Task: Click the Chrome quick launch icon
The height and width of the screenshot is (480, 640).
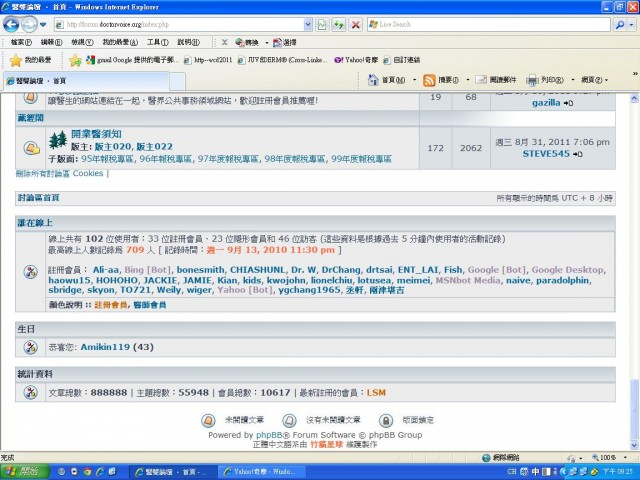Action: [x=87, y=472]
